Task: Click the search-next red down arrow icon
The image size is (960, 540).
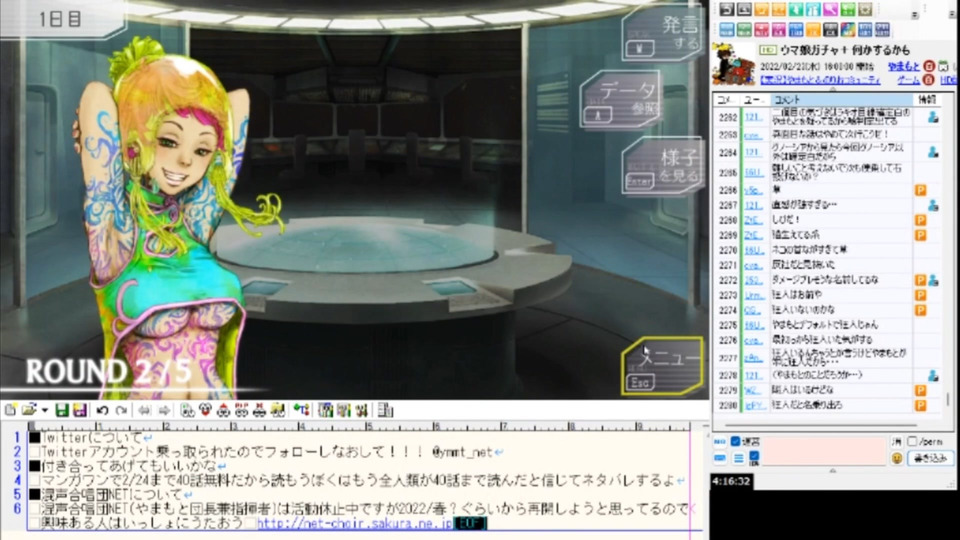Action: coord(205,410)
